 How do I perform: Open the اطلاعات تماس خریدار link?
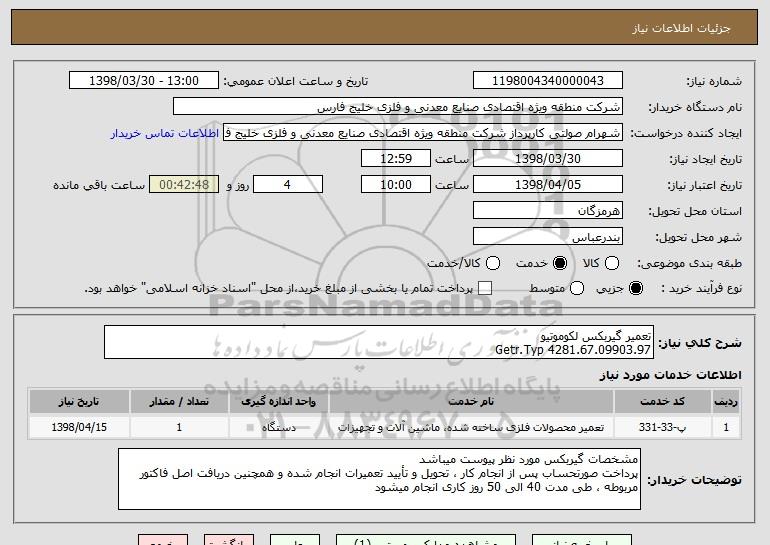(x=165, y=134)
